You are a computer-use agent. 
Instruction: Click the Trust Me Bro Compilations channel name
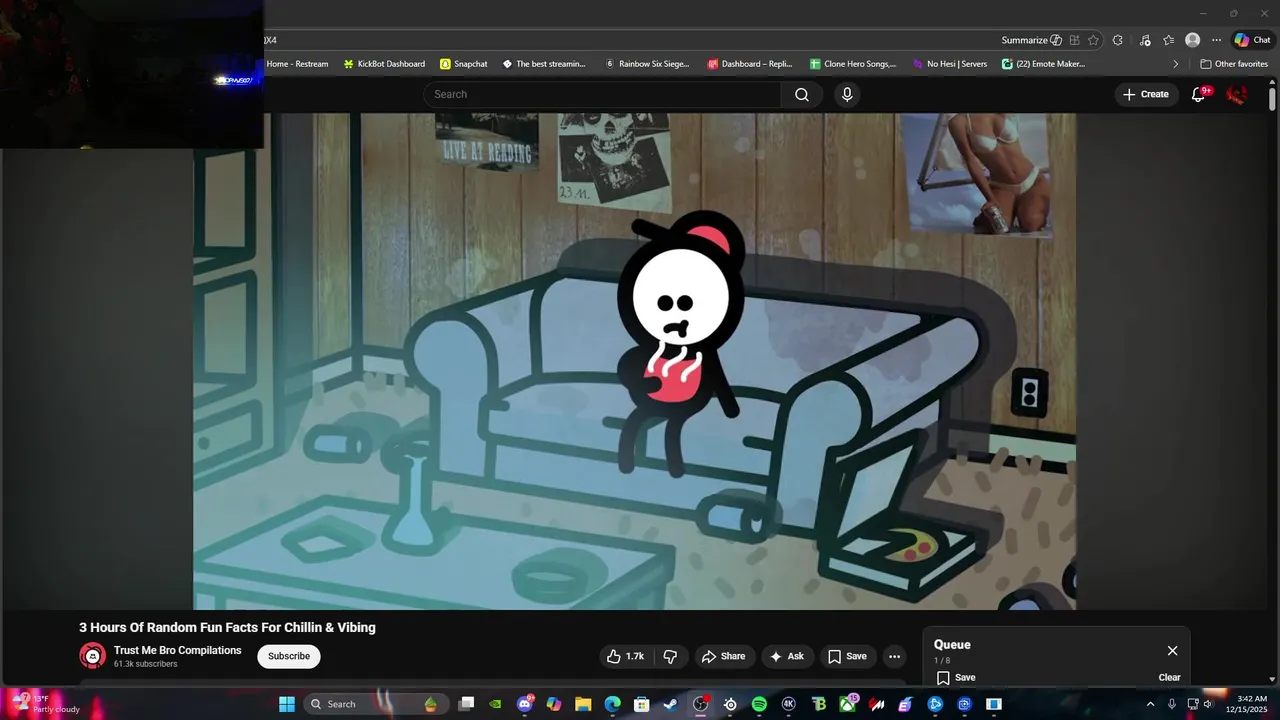pyautogui.click(x=177, y=650)
